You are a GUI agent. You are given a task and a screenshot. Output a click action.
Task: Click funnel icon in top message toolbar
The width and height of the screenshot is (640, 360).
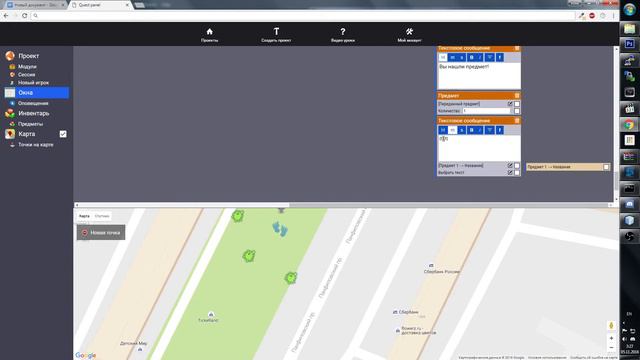pyautogui.click(x=490, y=58)
